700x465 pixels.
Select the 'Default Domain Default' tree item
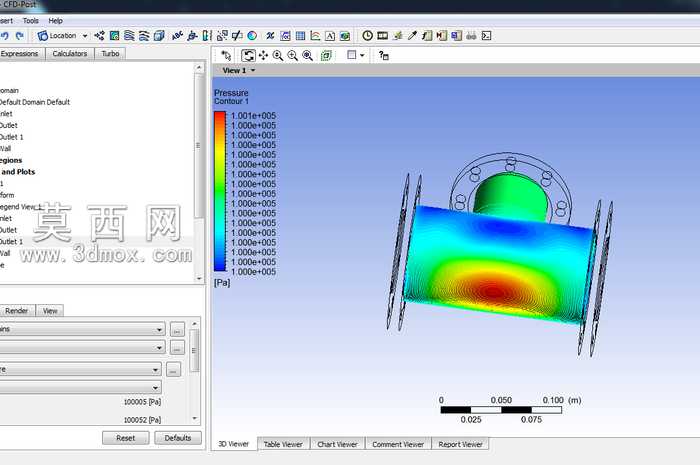pos(35,102)
